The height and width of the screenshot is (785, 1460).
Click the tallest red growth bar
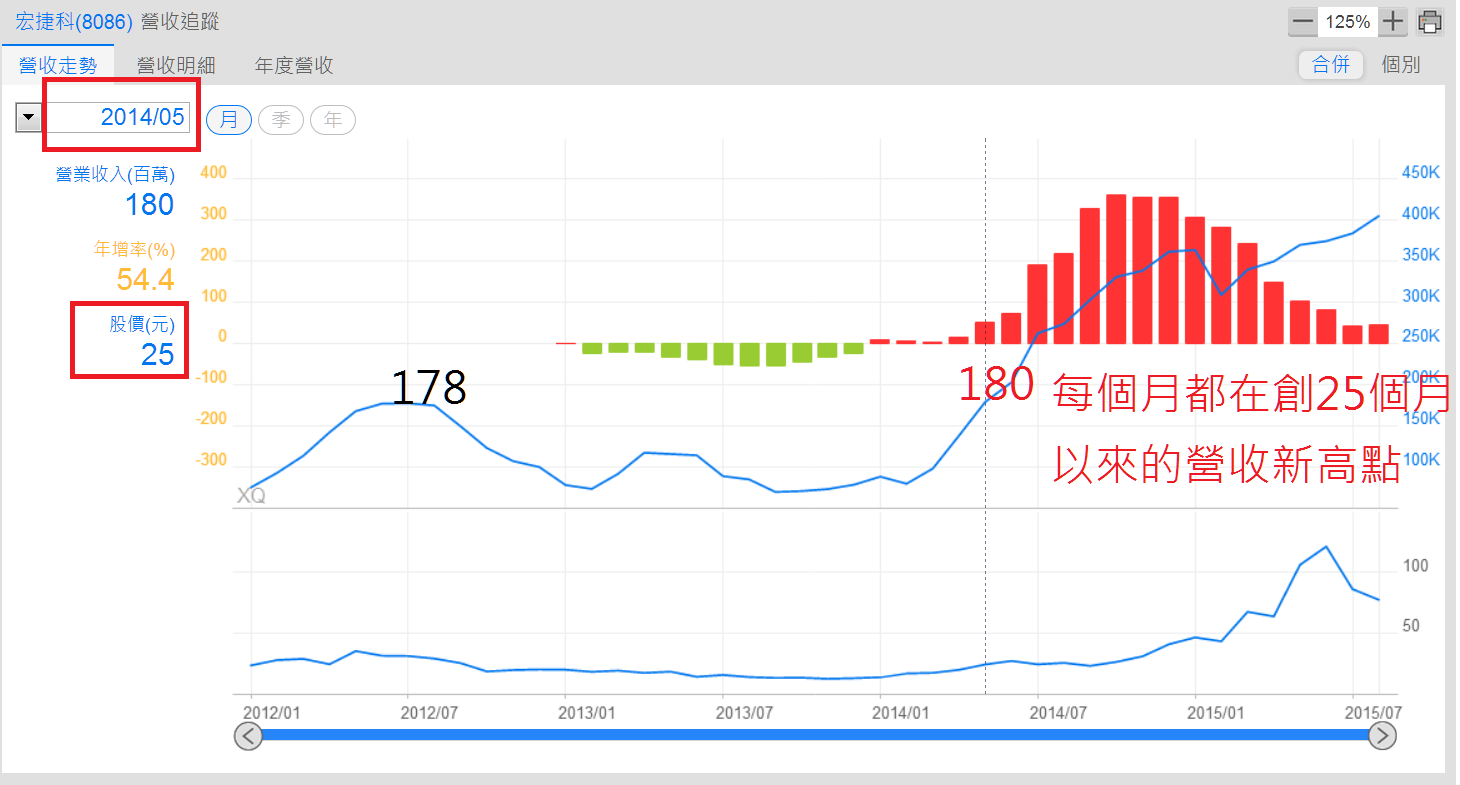click(1116, 268)
